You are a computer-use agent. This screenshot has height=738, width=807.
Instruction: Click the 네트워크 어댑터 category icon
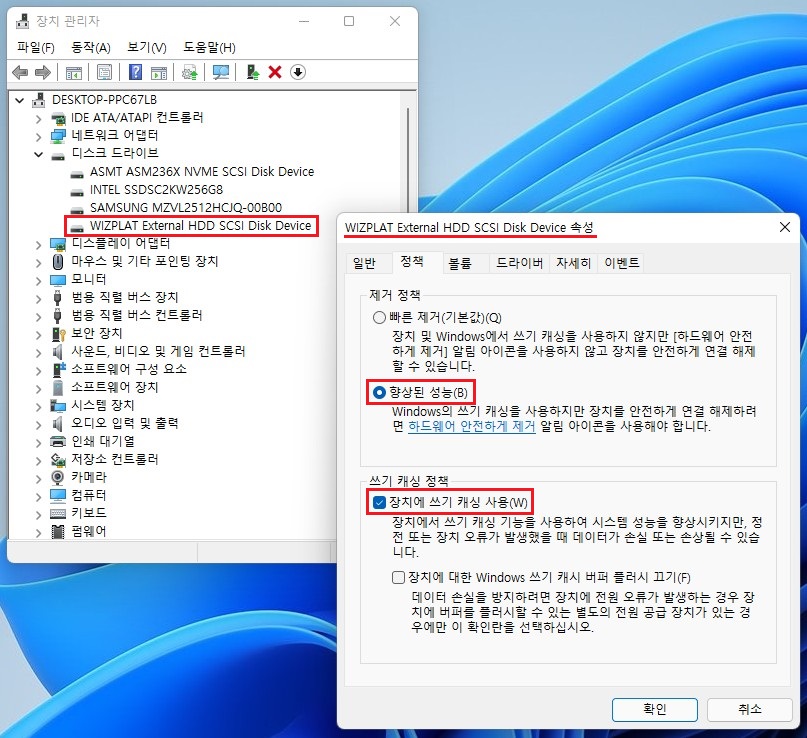pyautogui.click(x=58, y=136)
